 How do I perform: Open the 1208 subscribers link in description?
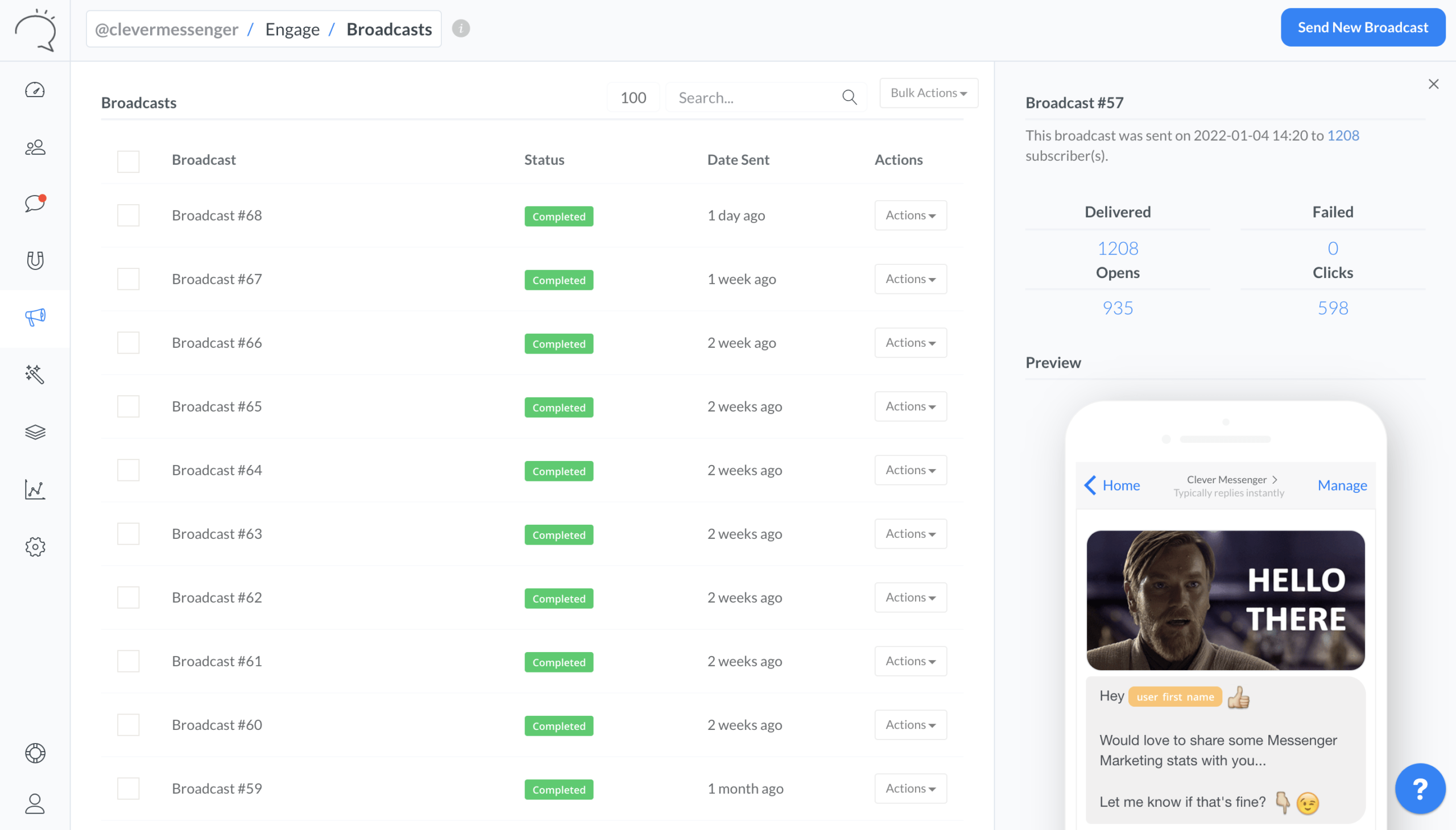tap(1342, 136)
